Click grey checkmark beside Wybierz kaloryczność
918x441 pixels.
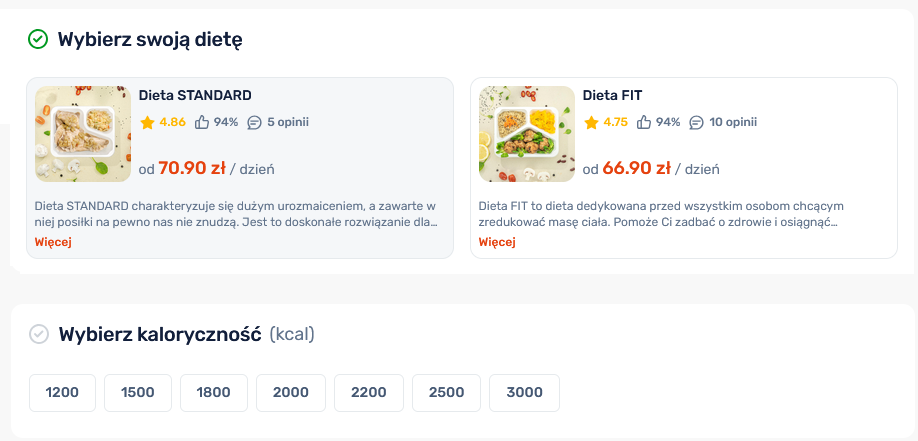pos(39,334)
